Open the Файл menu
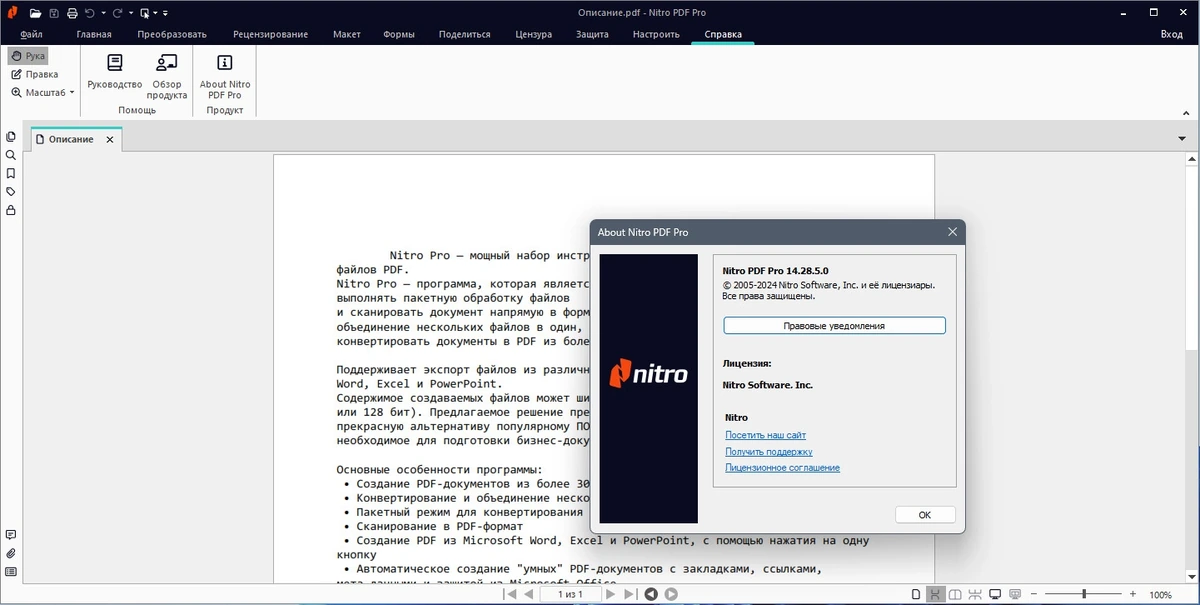The height and width of the screenshot is (605, 1200). pyautogui.click(x=31, y=34)
